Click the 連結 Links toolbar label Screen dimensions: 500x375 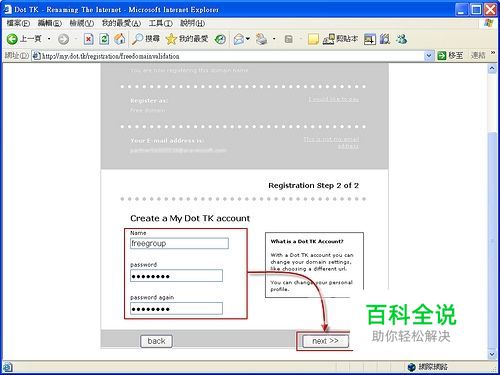tap(478, 55)
